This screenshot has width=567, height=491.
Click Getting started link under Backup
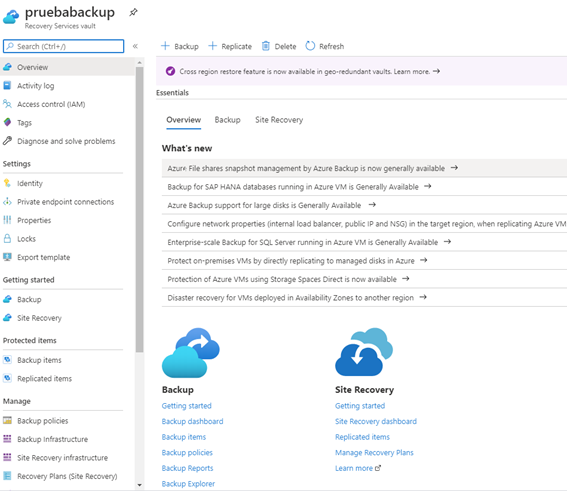click(x=187, y=406)
